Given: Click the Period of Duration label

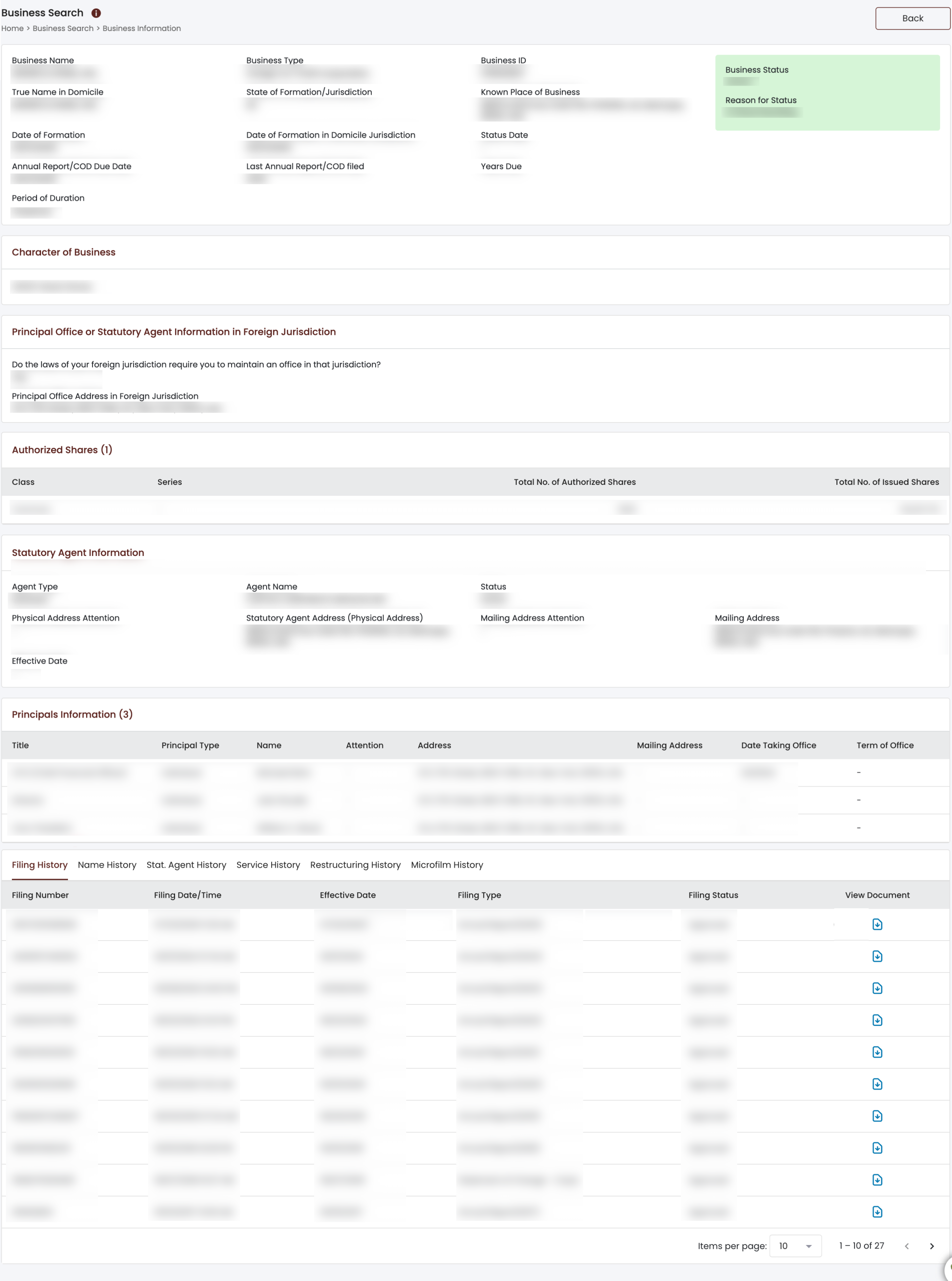Looking at the screenshot, I should click(48, 198).
